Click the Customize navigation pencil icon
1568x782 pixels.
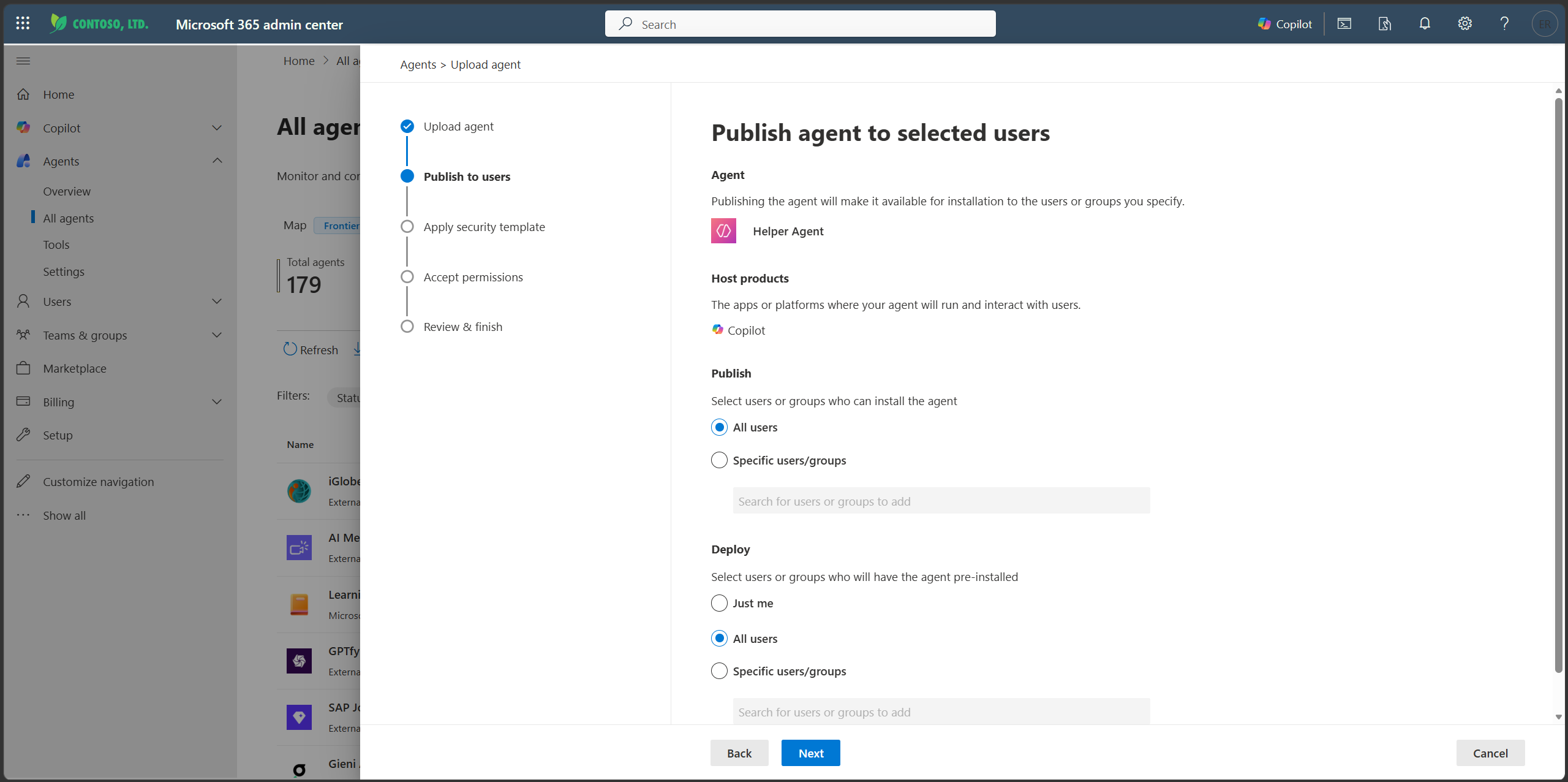[23, 481]
